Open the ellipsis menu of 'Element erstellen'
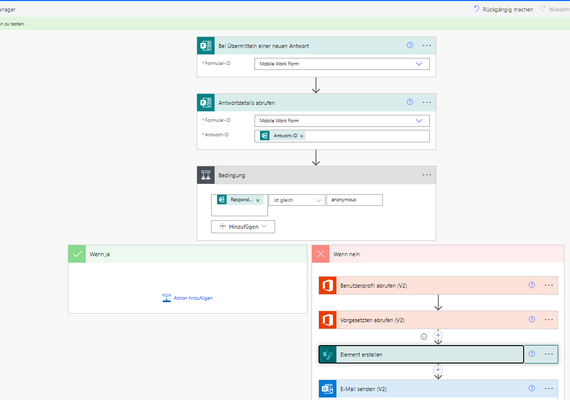 click(x=549, y=354)
